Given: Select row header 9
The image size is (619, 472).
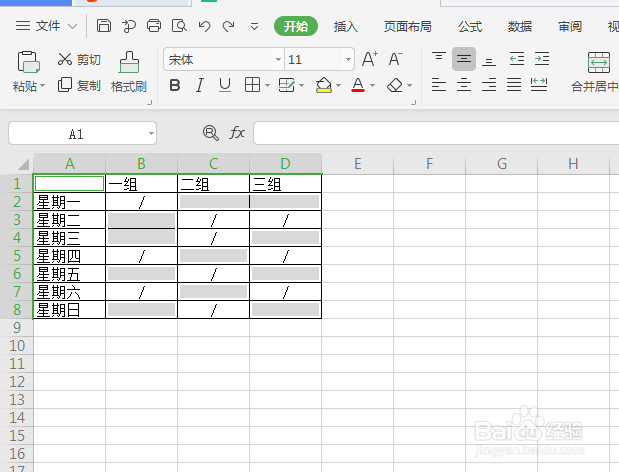Looking at the screenshot, I should pos(17,328).
